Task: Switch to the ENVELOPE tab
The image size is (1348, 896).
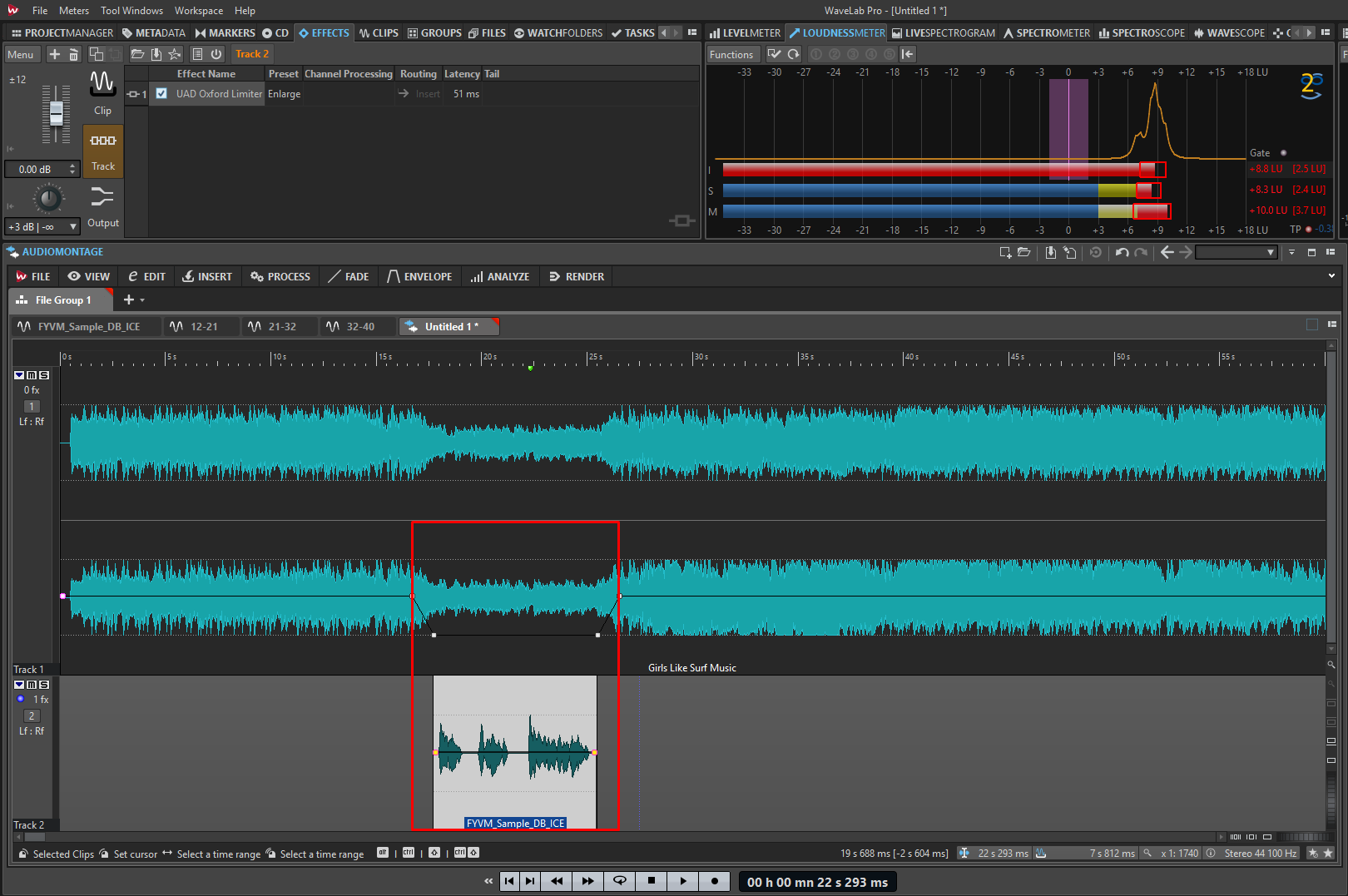Action: pos(419,276)
